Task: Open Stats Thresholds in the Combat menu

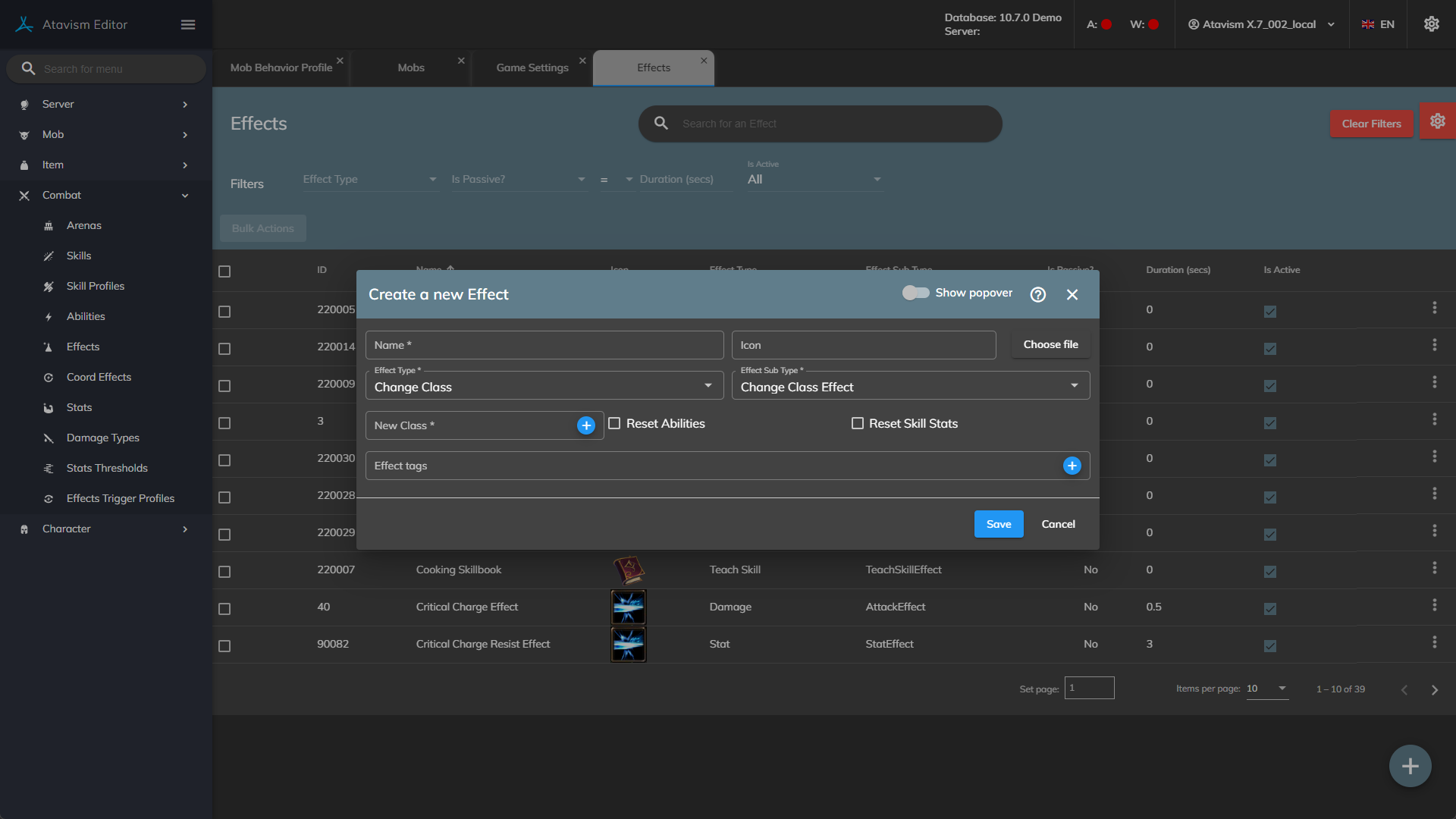Action: [x=107, y=468]
